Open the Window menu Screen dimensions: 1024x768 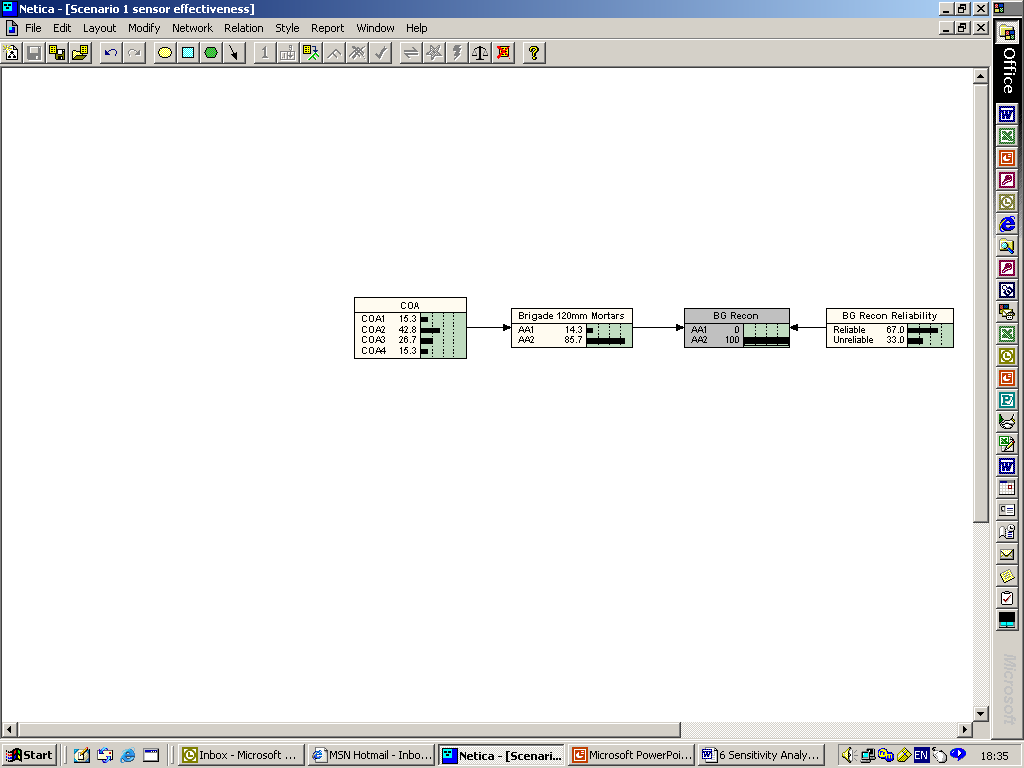(x=375, y=28)
